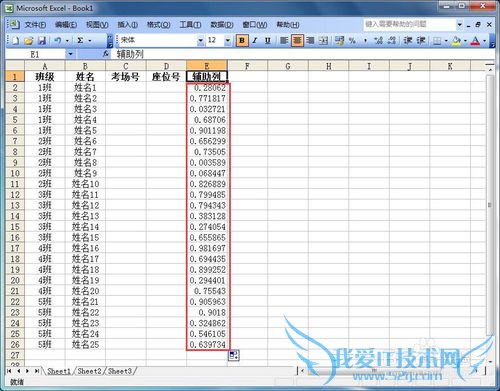Align cell text right
500x391 pixels.
click(310, 41)
